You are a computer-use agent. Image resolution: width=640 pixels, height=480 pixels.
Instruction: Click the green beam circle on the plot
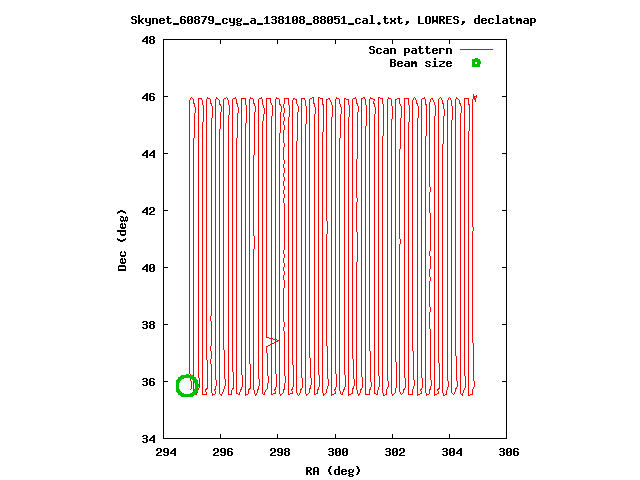coord(187,385)
